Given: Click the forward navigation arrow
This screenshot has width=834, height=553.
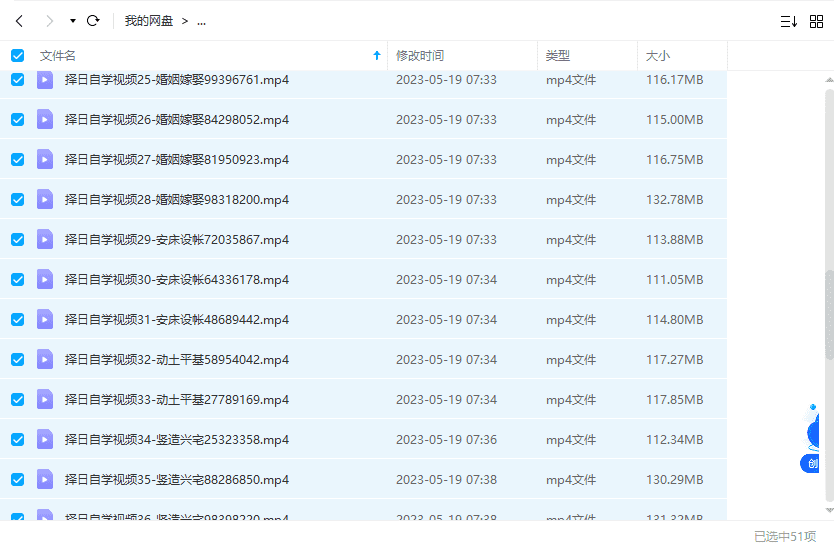Looking at the screenshot, I should [x=49, y=21].
